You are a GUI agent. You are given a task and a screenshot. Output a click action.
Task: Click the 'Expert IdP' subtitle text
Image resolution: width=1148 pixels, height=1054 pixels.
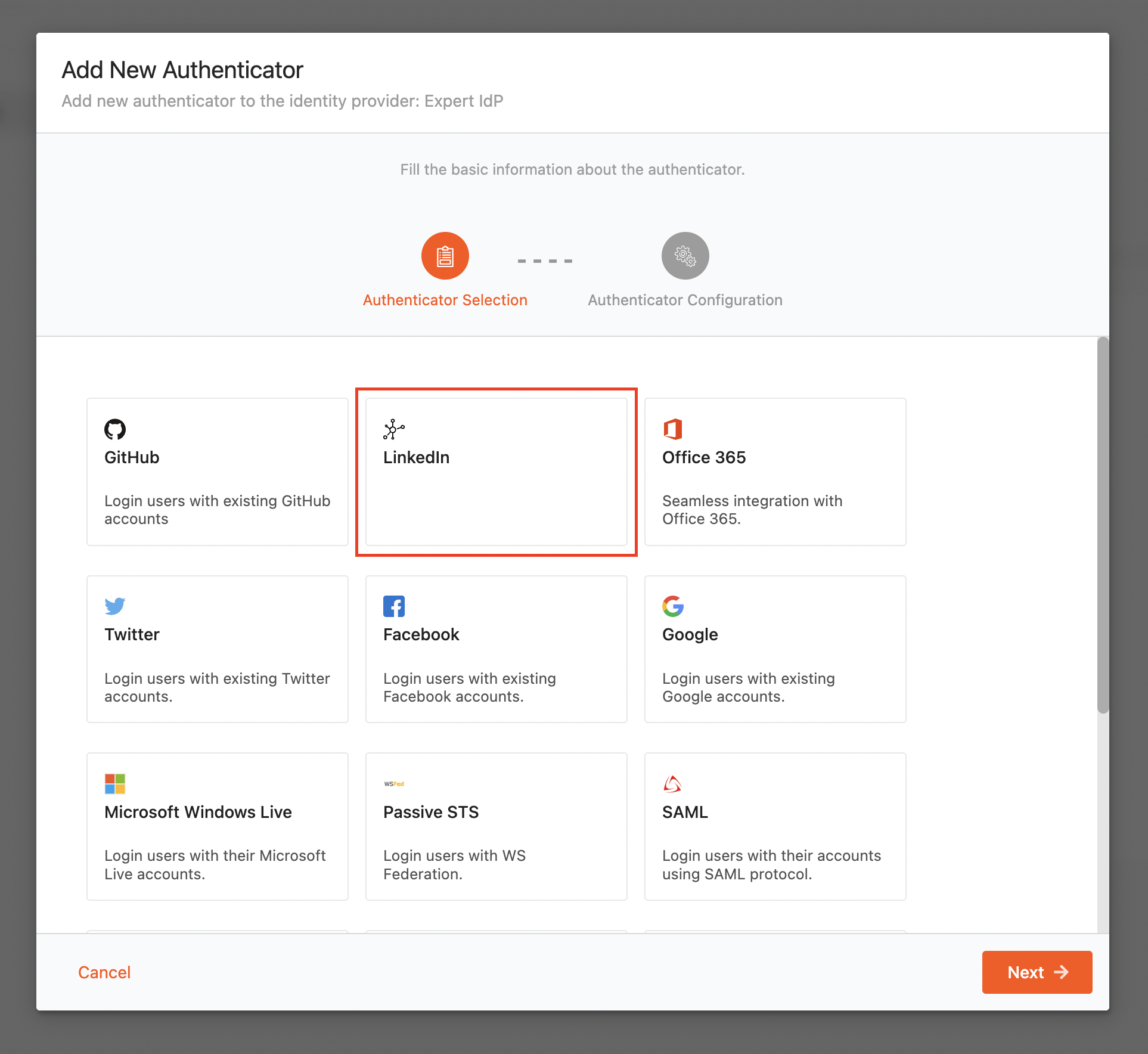(464, 101)
